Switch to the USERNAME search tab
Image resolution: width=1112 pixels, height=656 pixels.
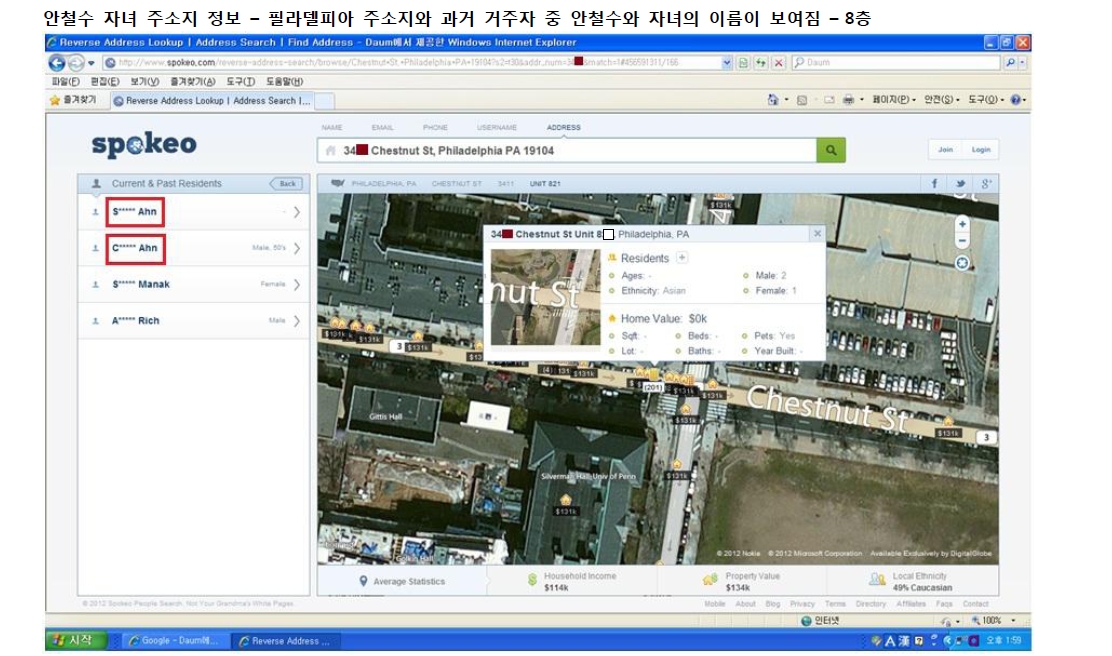pos(496,128)
